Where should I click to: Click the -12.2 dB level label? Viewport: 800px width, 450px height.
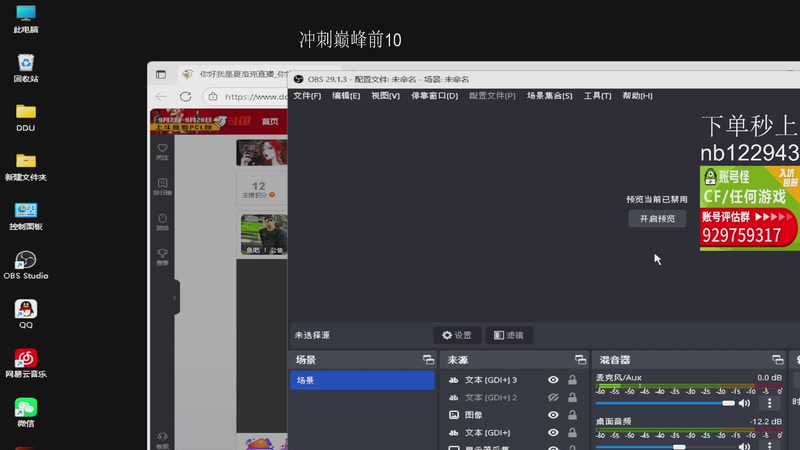[x=766, y=421]
